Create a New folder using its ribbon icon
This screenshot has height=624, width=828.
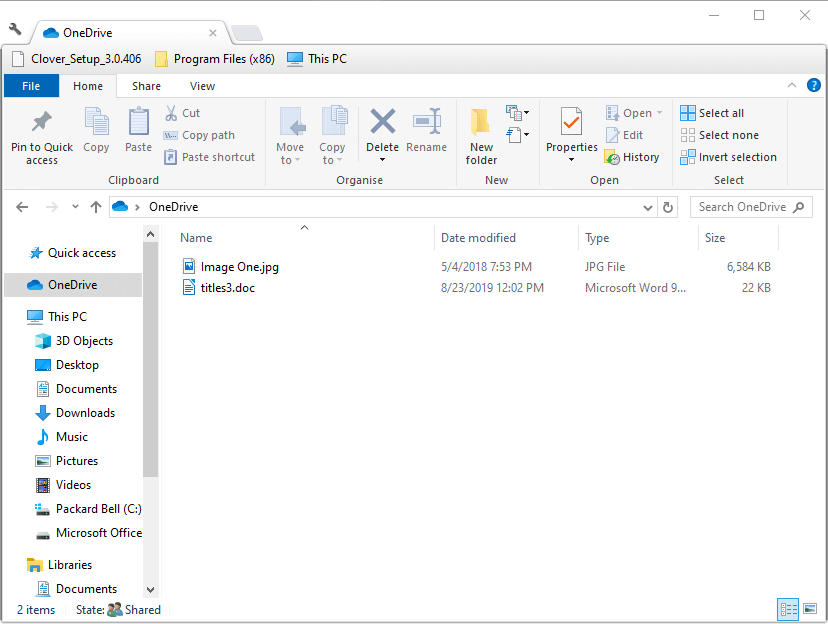pyautogui.click(x=481, y=131)
